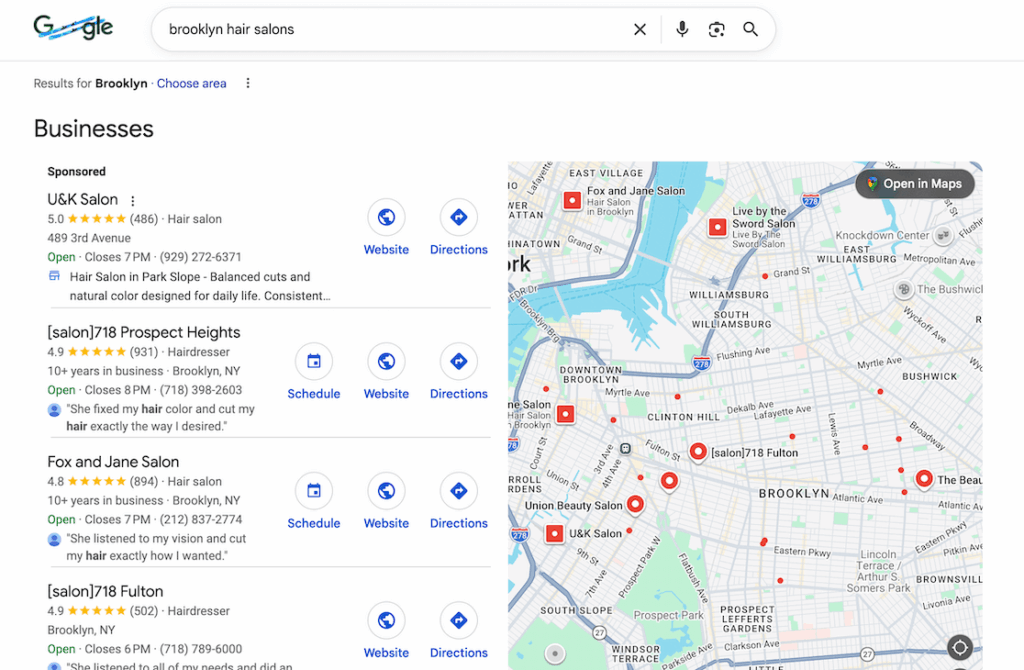Select the [salon]718 Fulton map pin

click(x=697, y=452)
